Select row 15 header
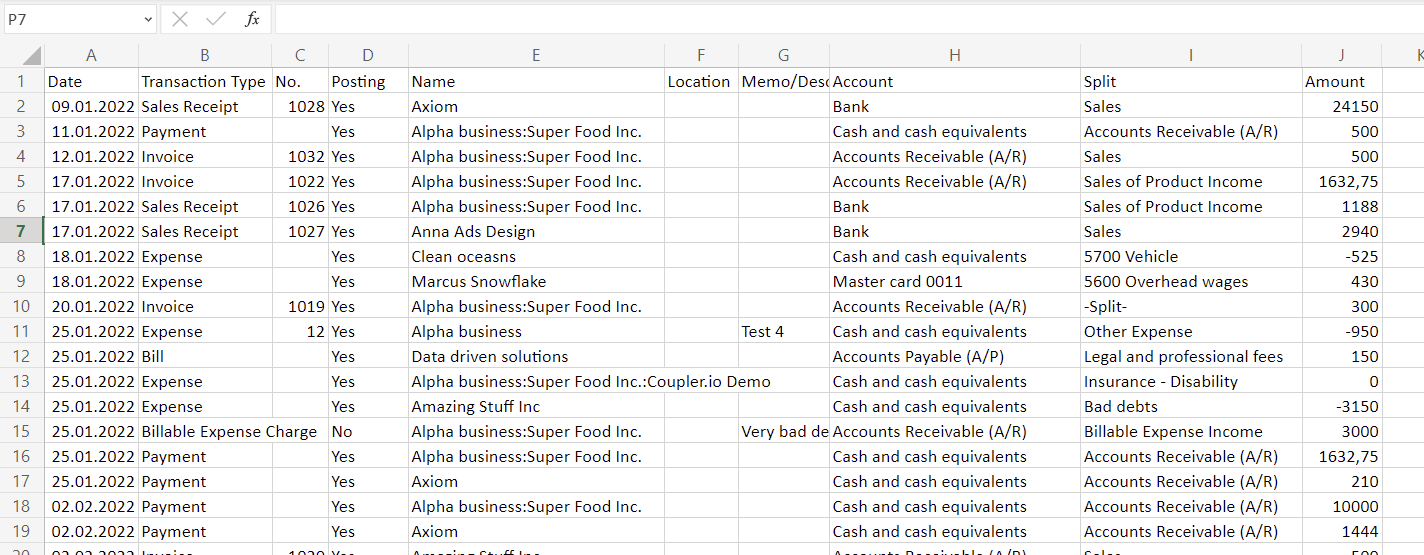This screenshot has height=555, width=1424. coord(22,431)
